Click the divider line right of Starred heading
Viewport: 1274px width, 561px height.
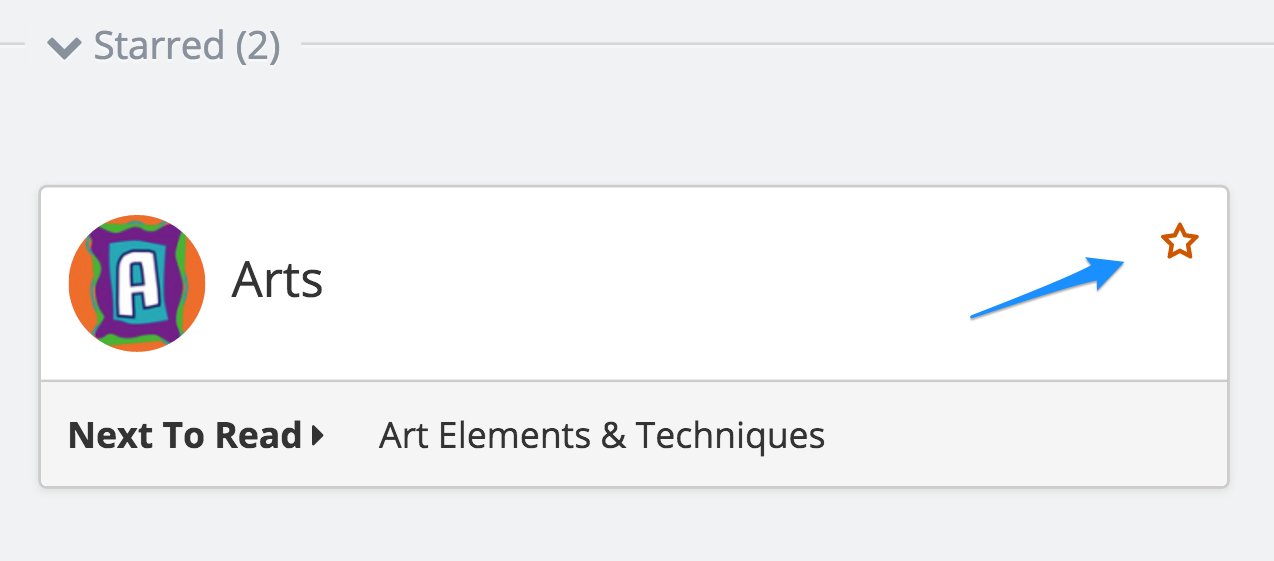787,44
